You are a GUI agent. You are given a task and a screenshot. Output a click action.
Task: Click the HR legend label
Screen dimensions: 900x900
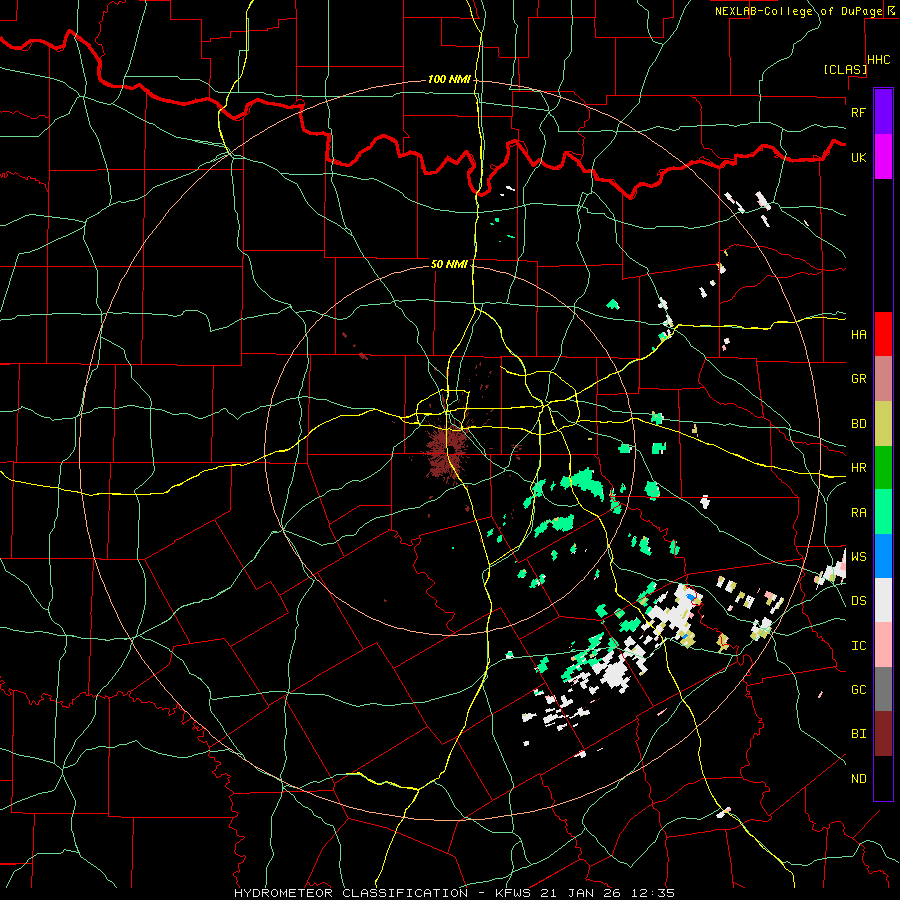click(x=858, y=468)
